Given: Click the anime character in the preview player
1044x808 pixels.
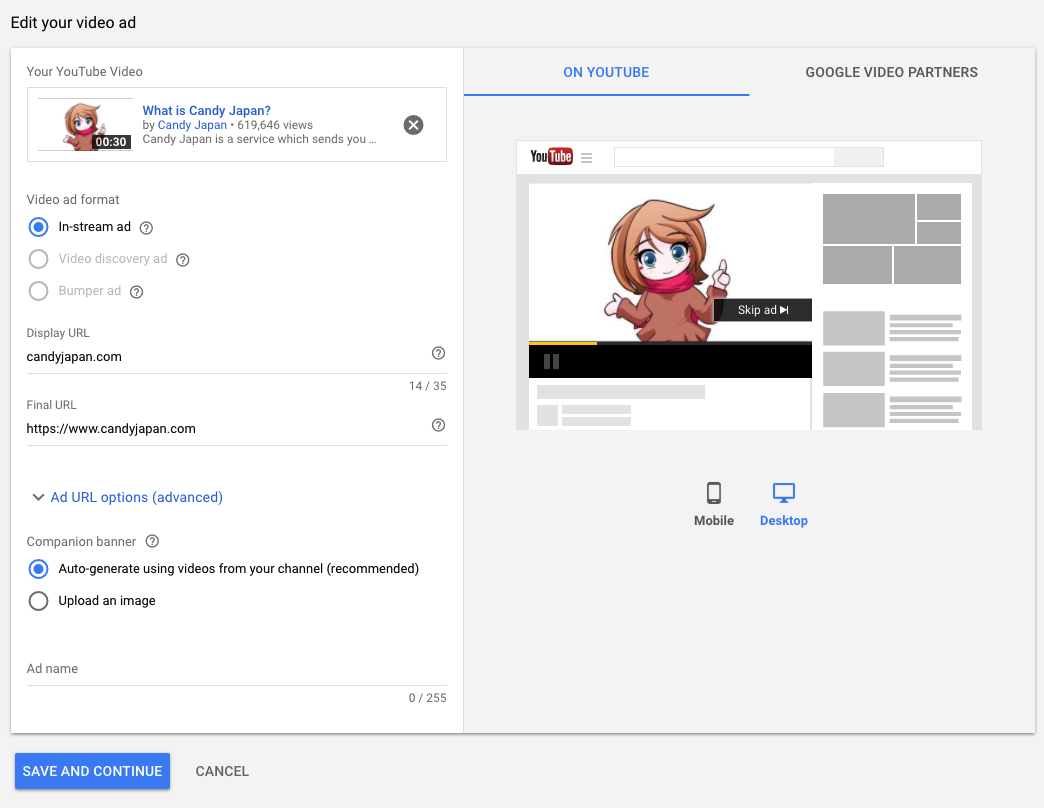Looking at the screenshot, I should click(667, 270).
